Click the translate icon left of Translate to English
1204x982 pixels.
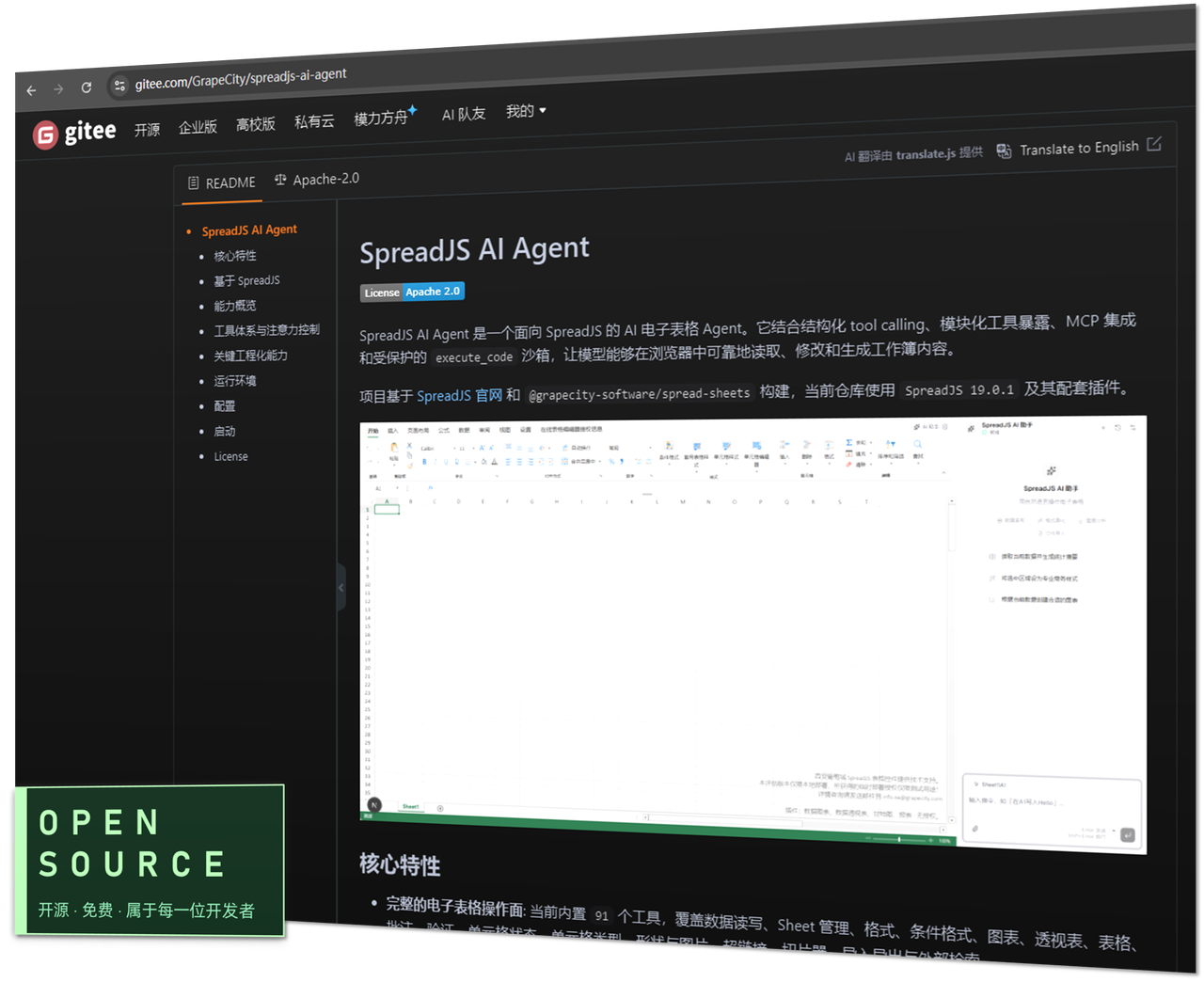pos(1004,150)
